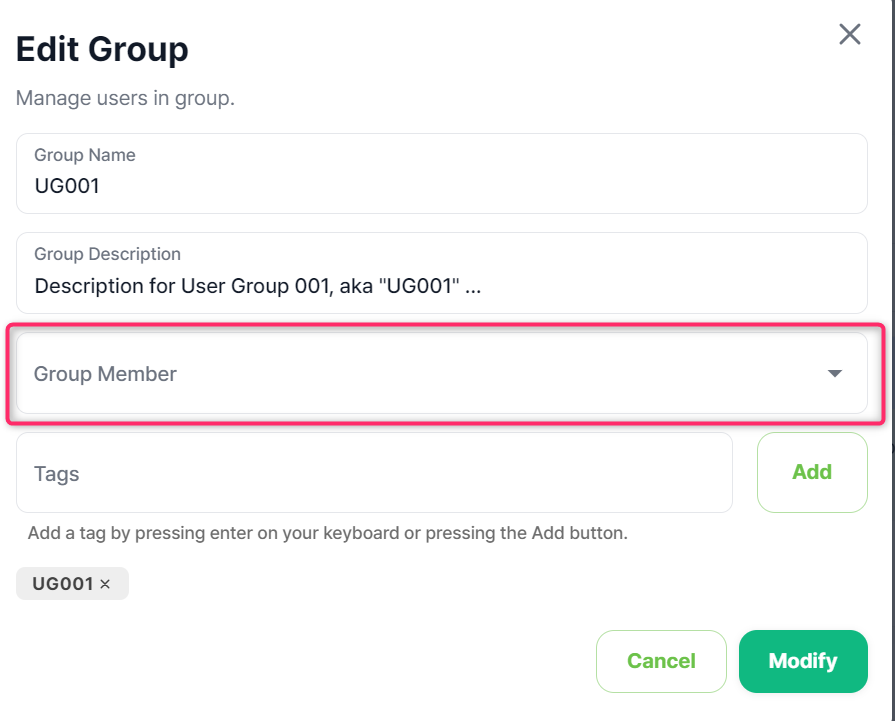Click the dropdown arrow beside Group Member

click(x=833, y=373)
